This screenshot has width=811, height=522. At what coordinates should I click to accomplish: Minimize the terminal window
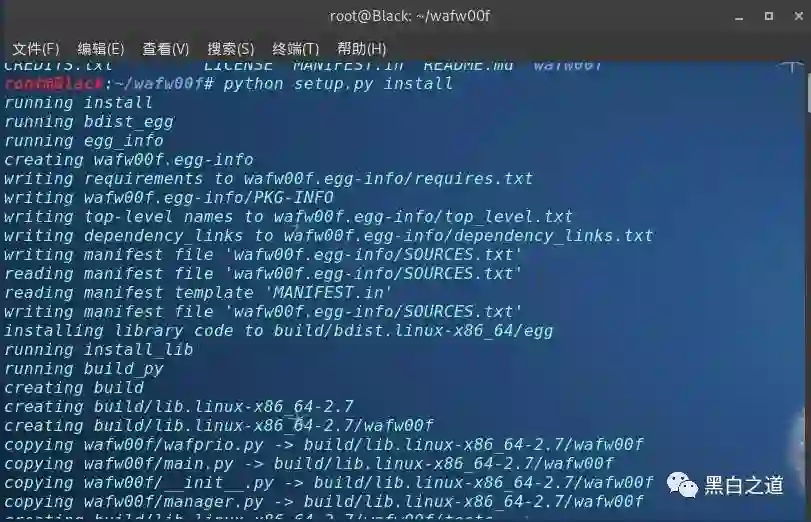739,17
